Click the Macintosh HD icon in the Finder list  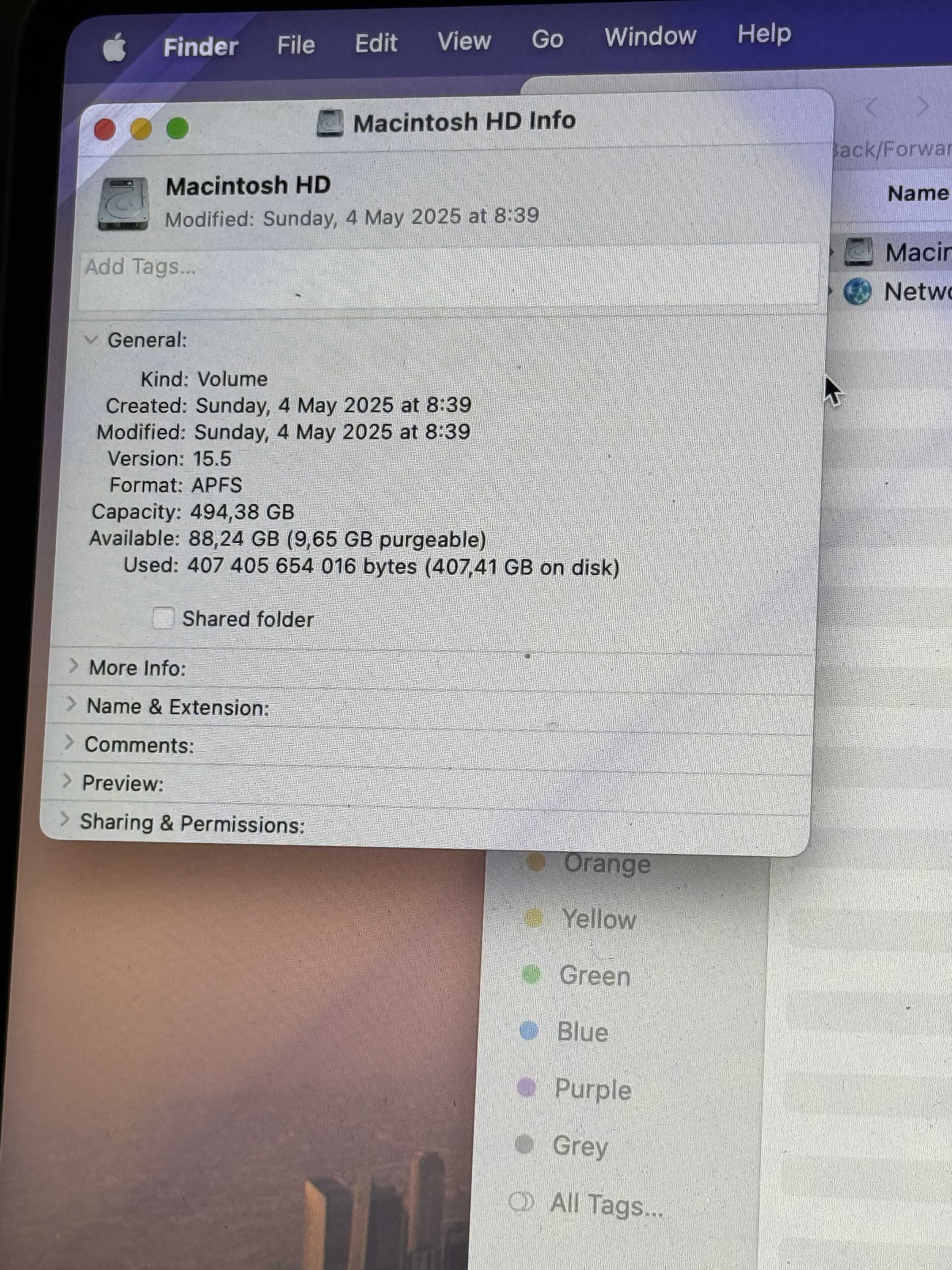[858, 252]
